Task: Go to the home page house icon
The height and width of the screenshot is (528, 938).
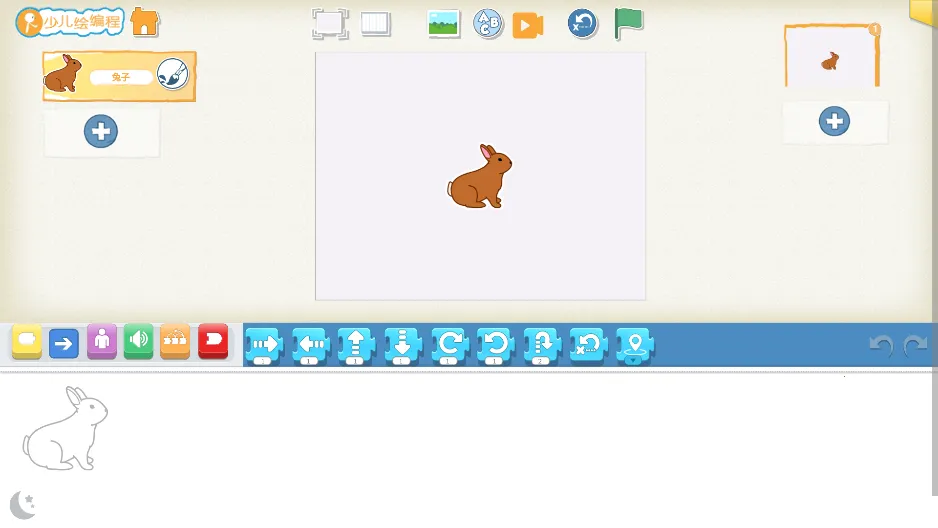Action: pos(145,22)
